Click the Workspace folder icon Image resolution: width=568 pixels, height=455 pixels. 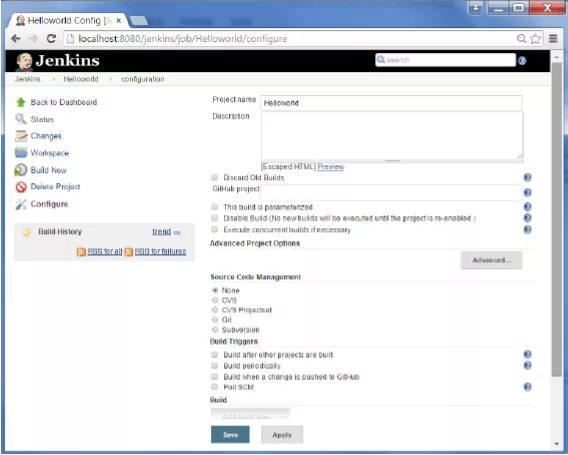pyautogui.click(x=21, y=153)
